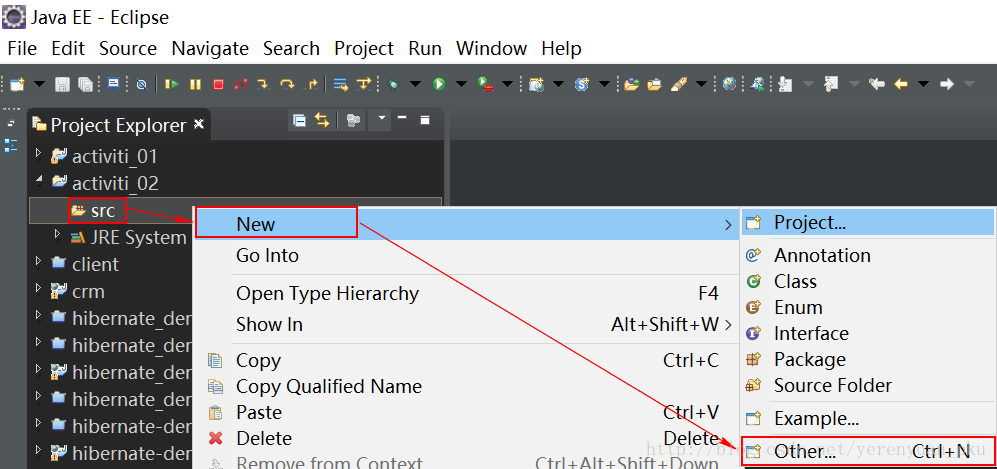Expand the crm project node
Screen dimensions: 997x469
pos(39,289)
